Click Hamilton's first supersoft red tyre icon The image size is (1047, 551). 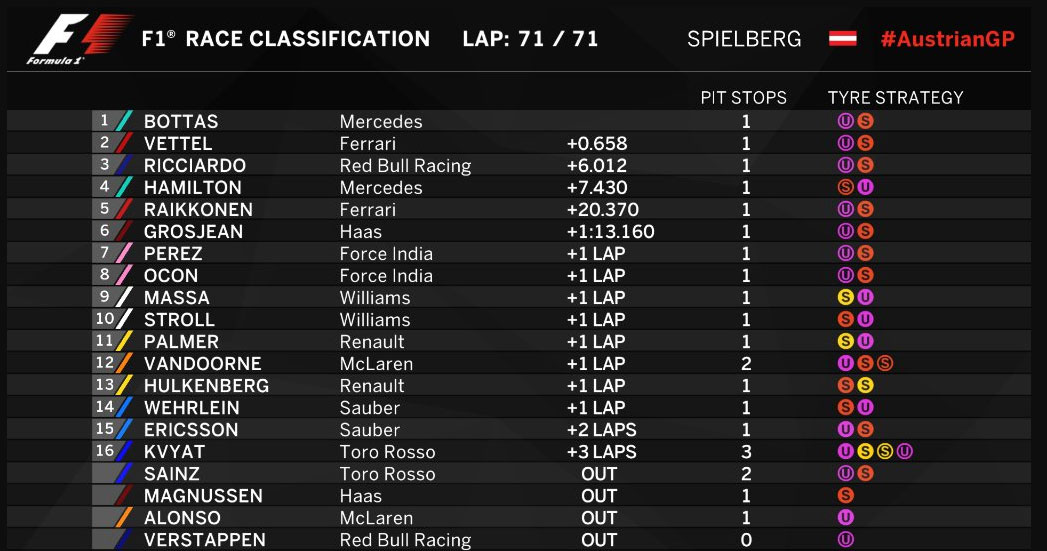click(845, 187)
